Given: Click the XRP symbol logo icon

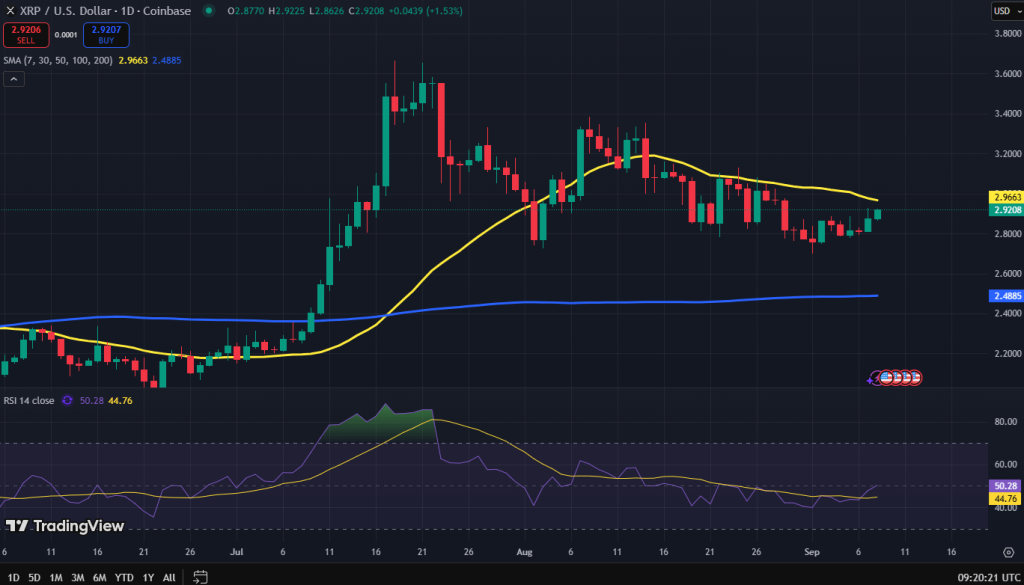Looking at the screenshot, I should click(x=9, y=10).
